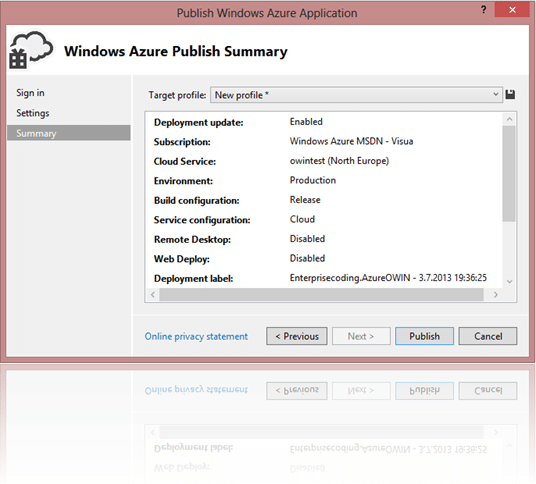The height and width of the screenshot is (484, 536).
Task: Select the 'Cloud Service:' label
Action: (185, 161)
